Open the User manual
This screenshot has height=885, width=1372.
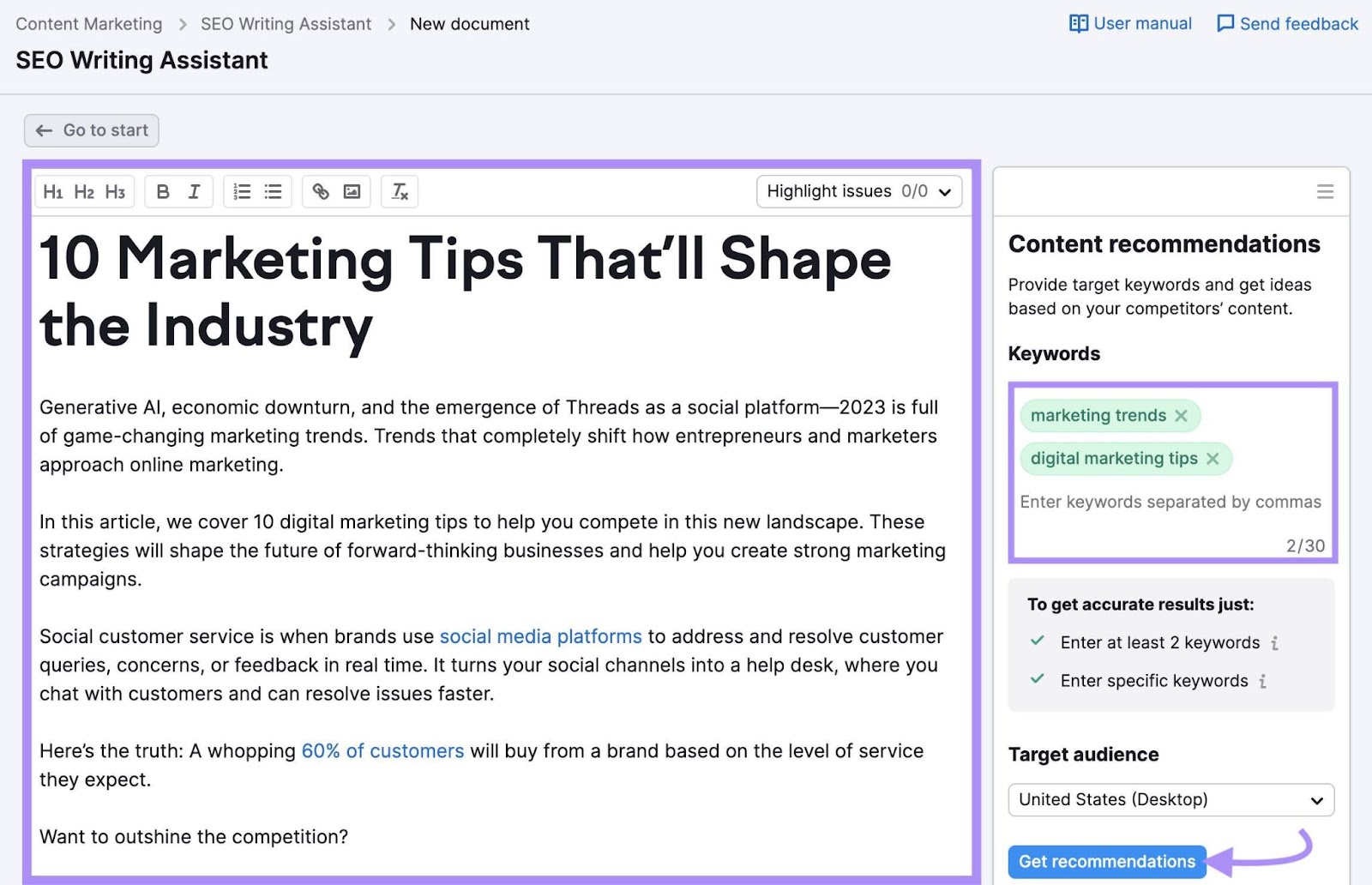point(1129,23)
